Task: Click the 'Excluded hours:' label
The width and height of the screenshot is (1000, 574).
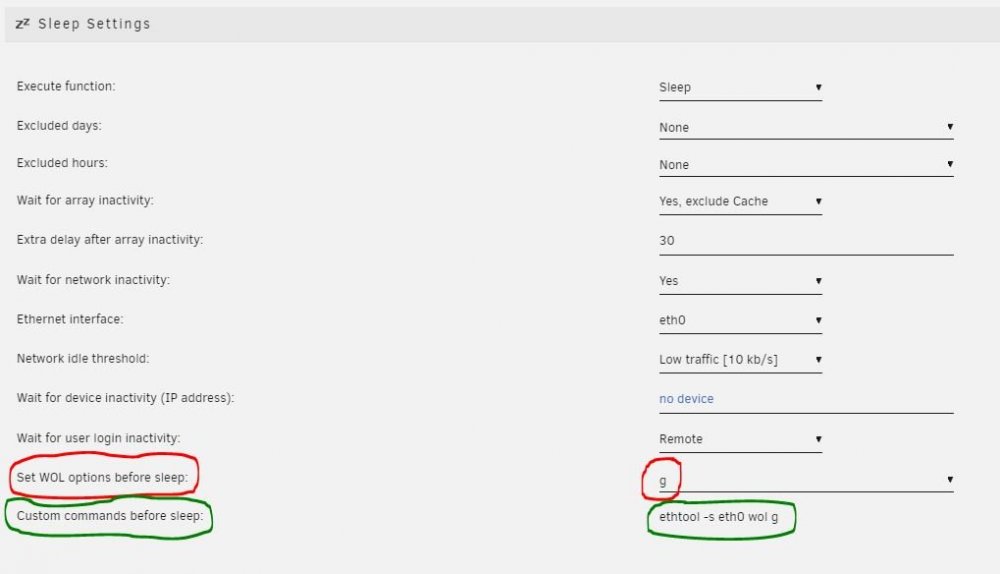Action: tap(62, 163)
